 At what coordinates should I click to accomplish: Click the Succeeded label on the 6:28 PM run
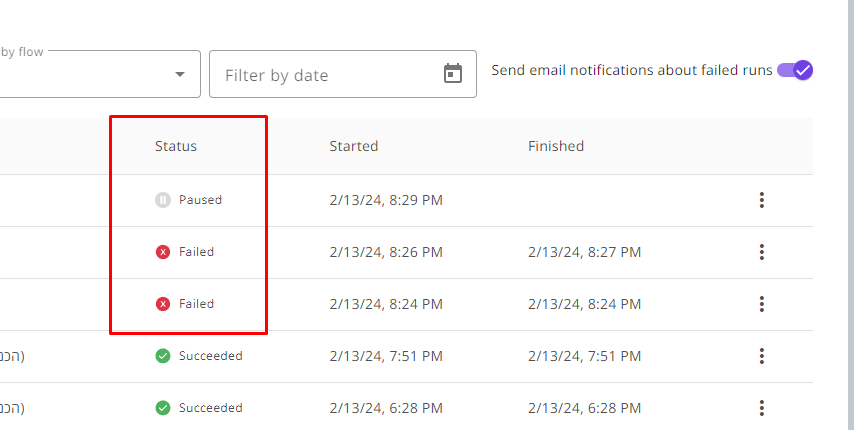(x=210, y=408)
